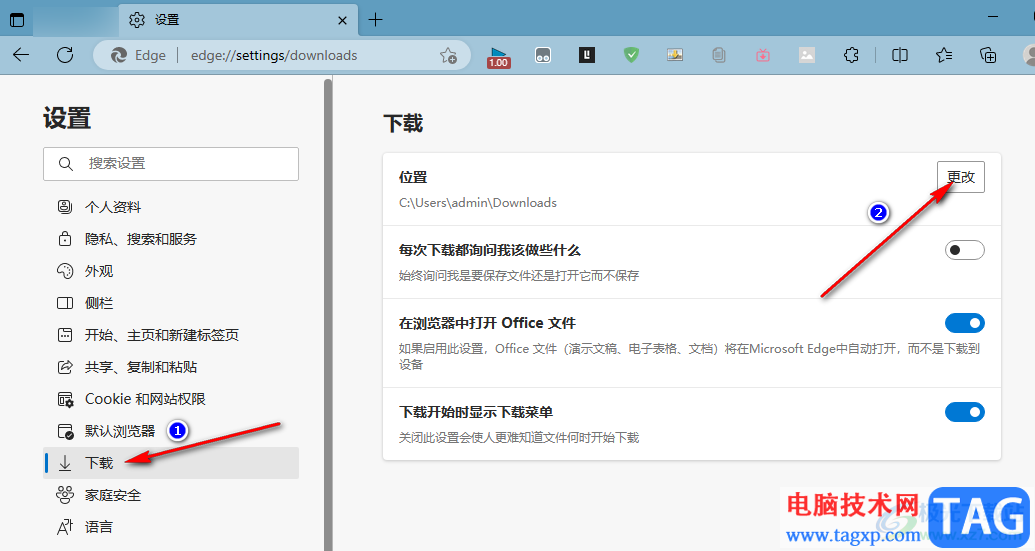Open the Favorites list icon
This screenshot has height=551, width=1035.
coord(944,55)
